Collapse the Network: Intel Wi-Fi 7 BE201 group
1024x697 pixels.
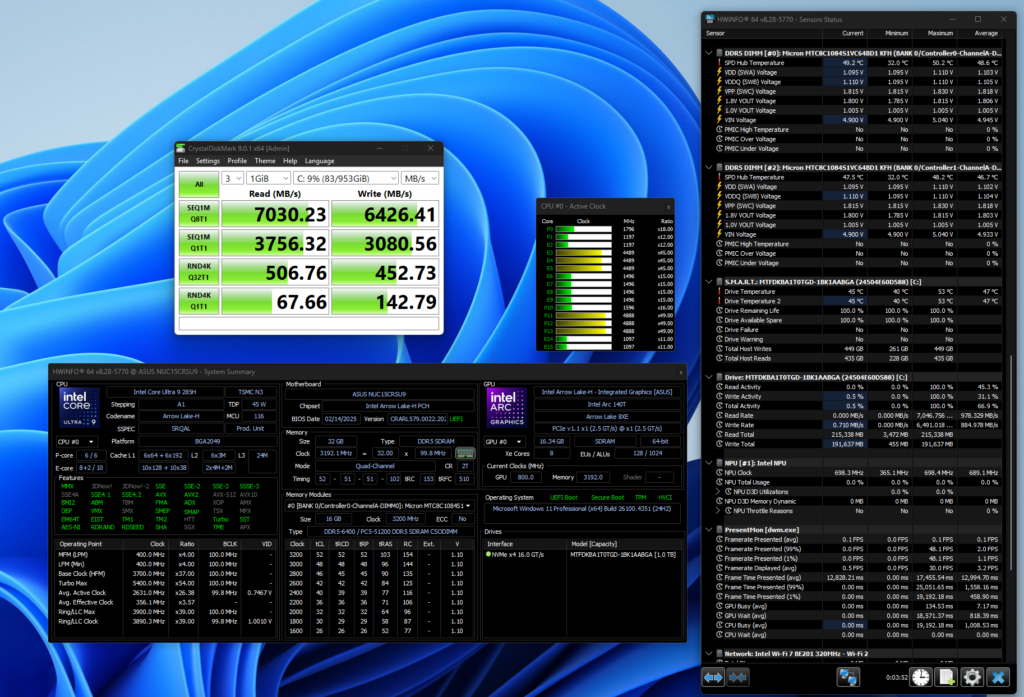click(709, 653)
